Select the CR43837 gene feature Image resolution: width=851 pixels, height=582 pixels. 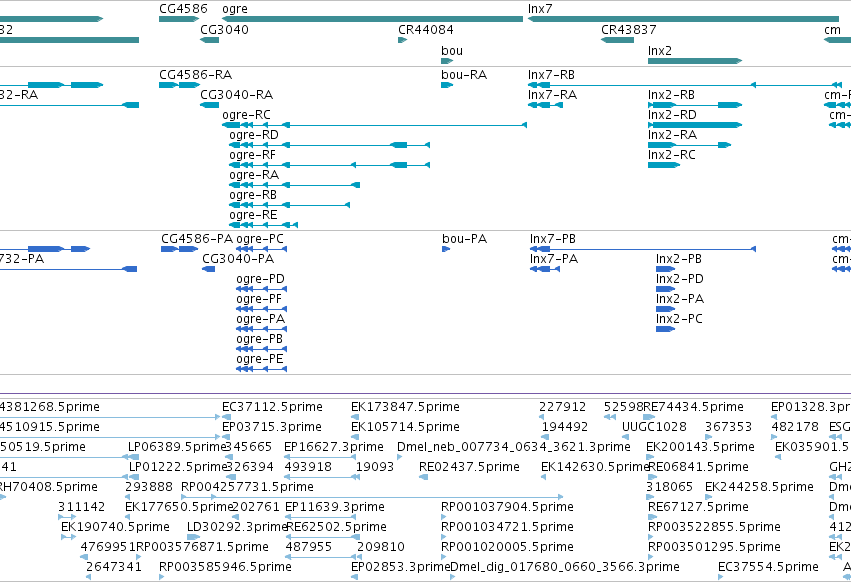pyautogui.click(x=617, y=40)
